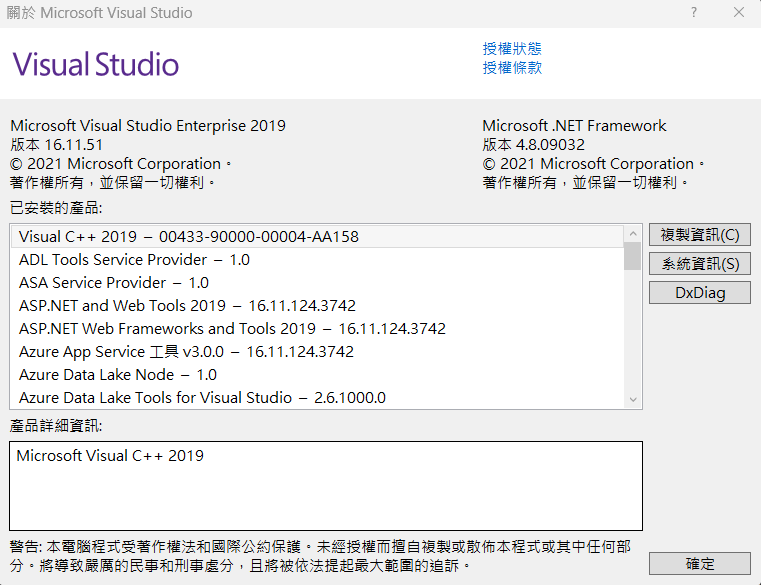The height and width of the screenshot is (585, 761).
Task: Click the scroll up arrow in product list
Action: (x=632, y=233)
